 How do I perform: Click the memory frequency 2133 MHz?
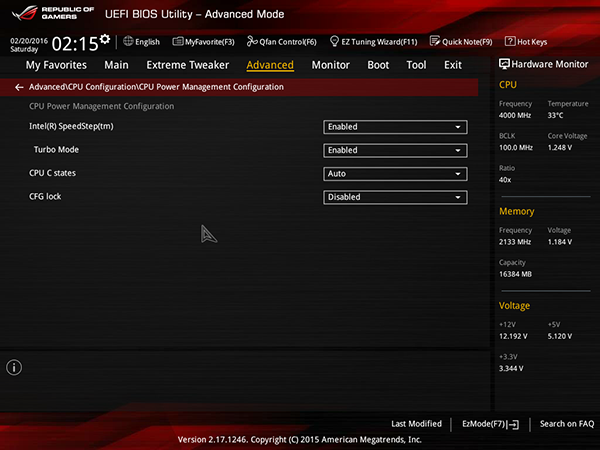tap(515, 242)
